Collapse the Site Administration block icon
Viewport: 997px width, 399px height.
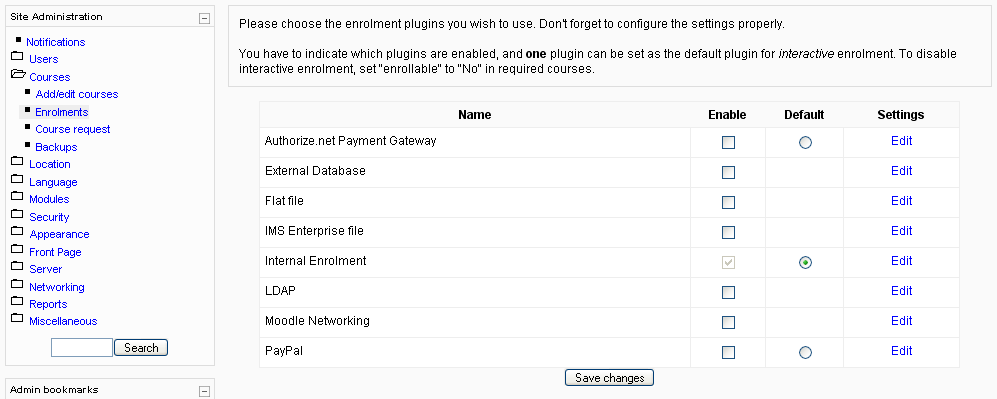(x=204, y=18)
